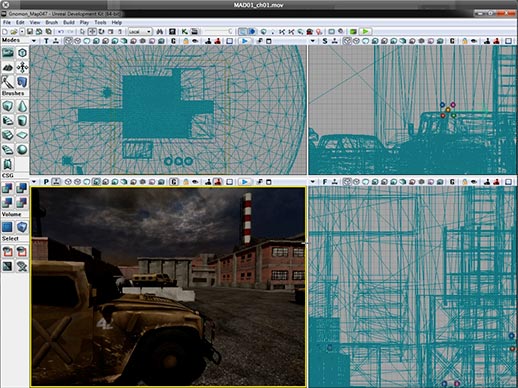Start Play in Editor with the green arrow

(x=365, y=31)
